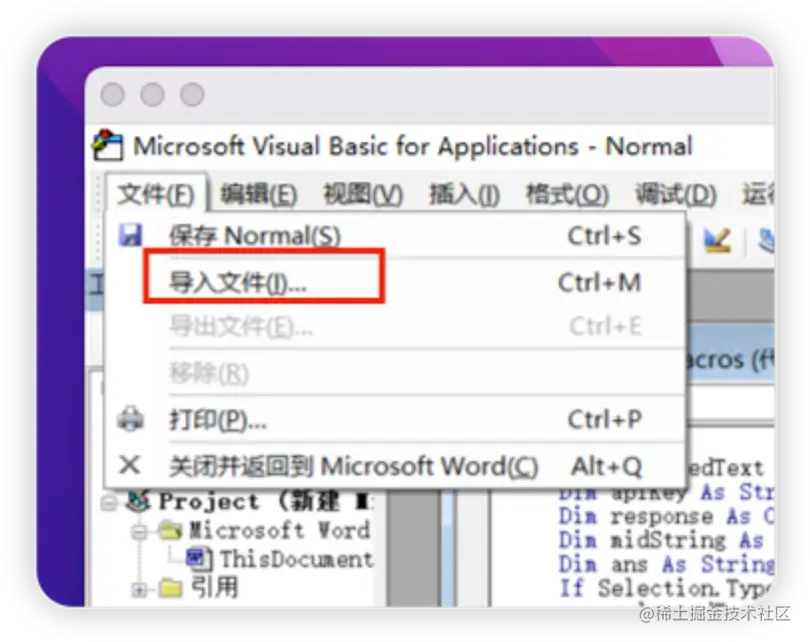810x642 pixels.
Task: Open the 视图(V) menu
Action: click(x=363, y=195)
